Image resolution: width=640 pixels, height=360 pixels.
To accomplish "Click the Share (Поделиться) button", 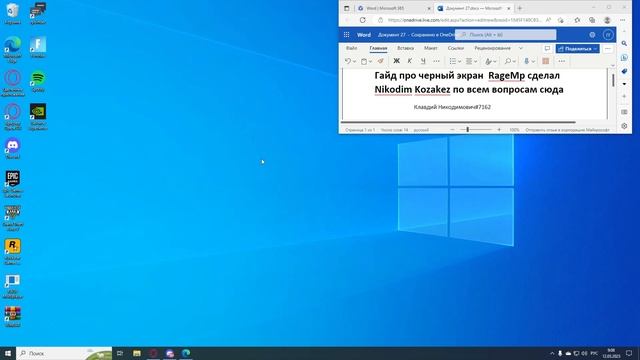I will (x=577, y=49).
